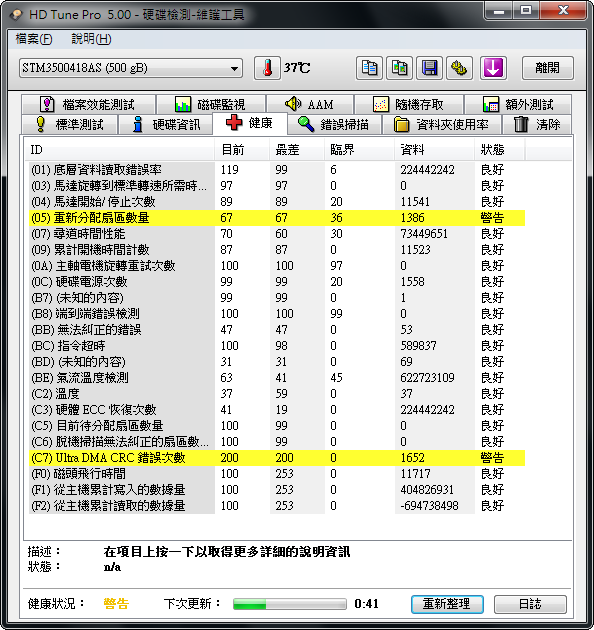Open the 說明(H) menu
Viewport: 594px width, 630px height.
point(91,39)
